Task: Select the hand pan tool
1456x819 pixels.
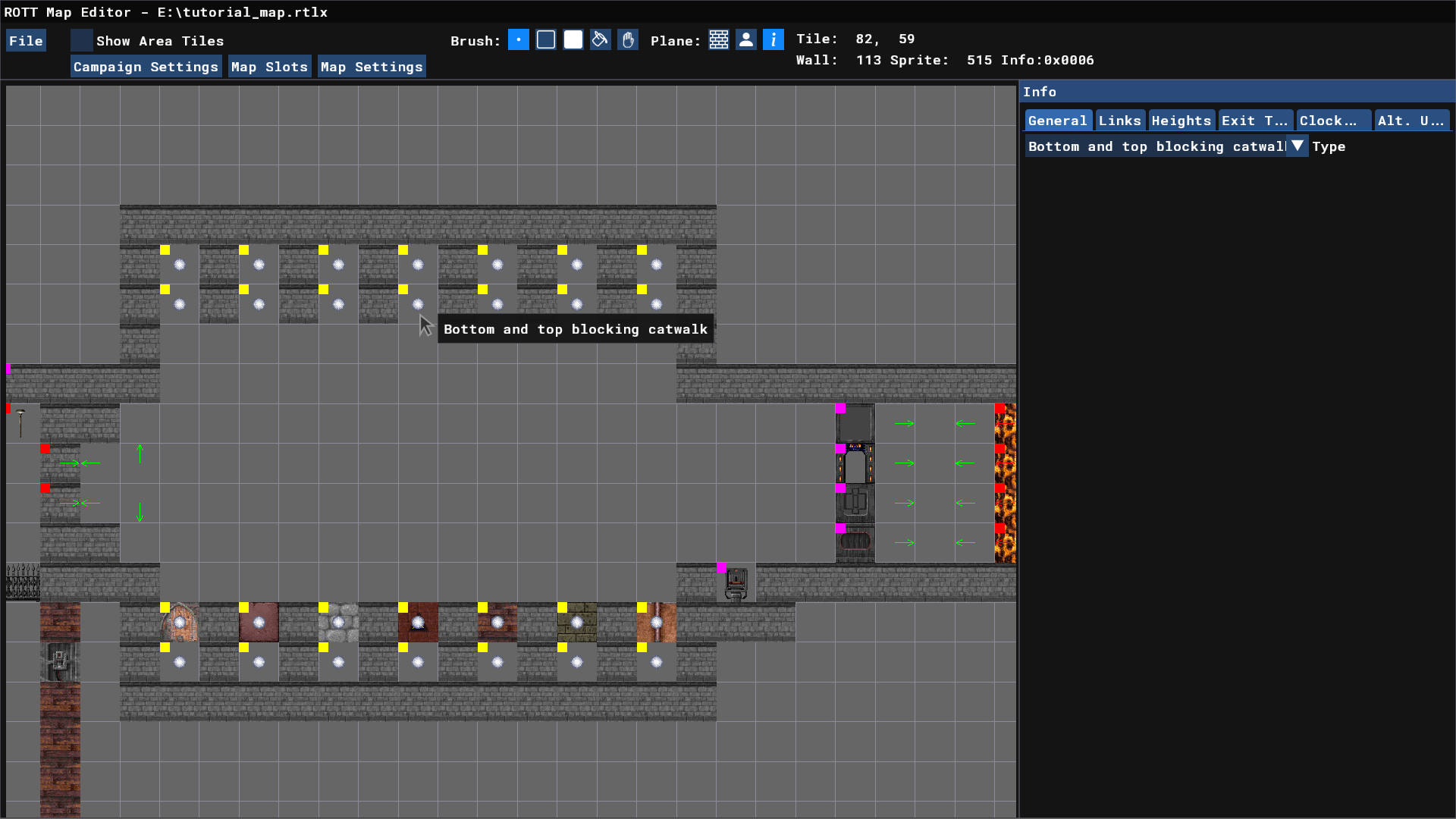Action: [x=628, y=40]
